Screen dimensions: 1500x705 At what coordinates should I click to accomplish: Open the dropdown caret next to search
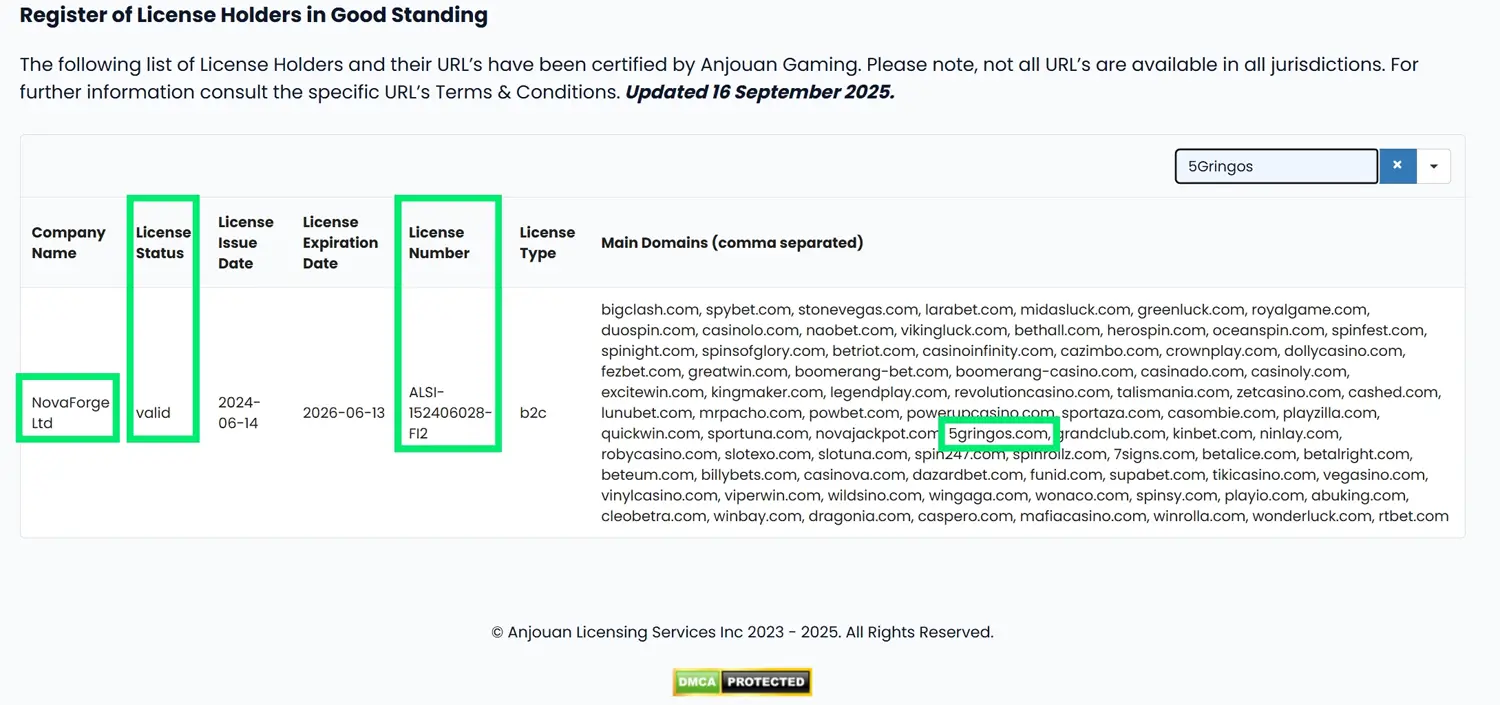point(1433,166)
